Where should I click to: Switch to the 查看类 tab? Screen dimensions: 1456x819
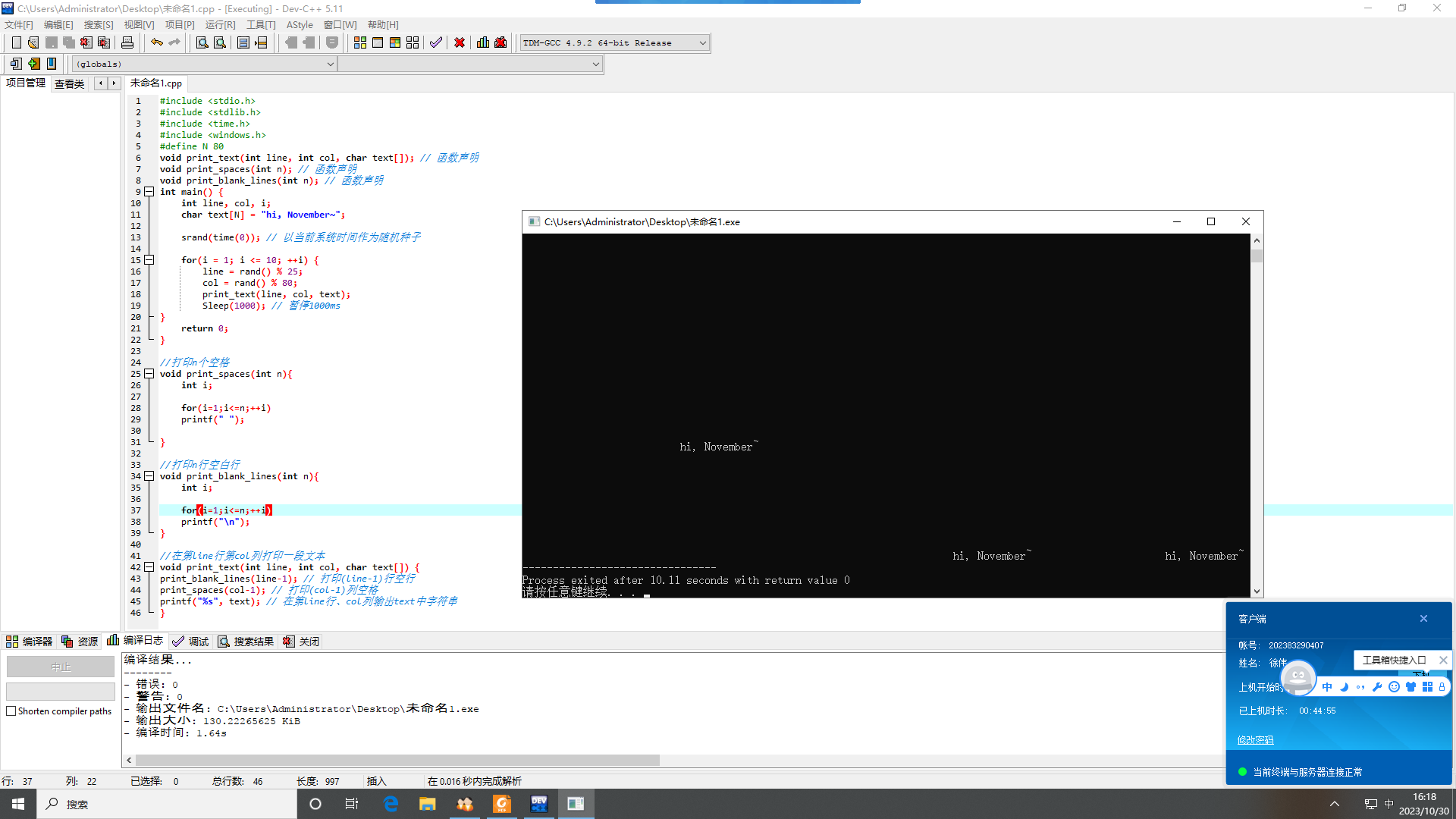tap(69, 84)
